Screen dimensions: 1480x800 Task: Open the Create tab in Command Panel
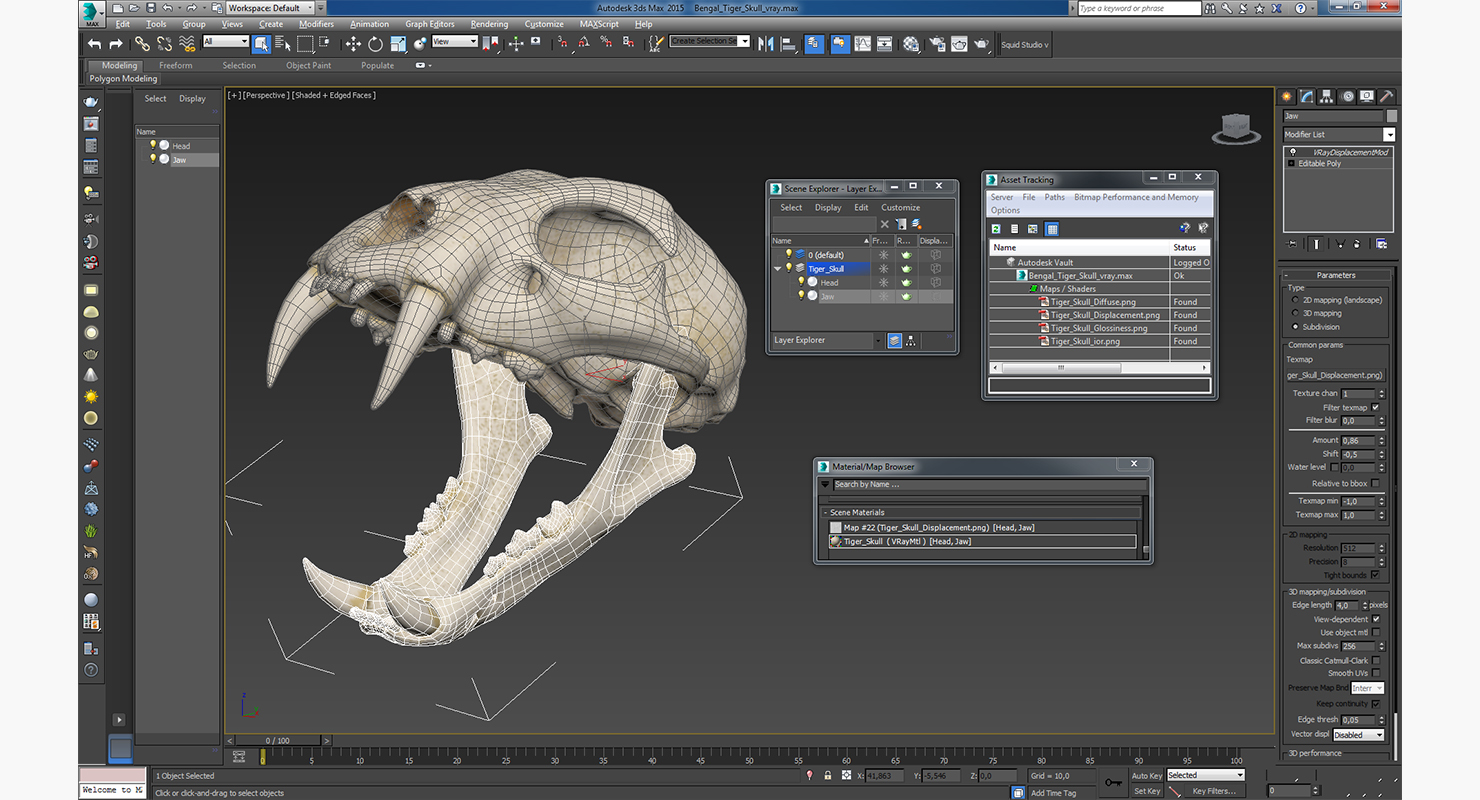tap(1288, 96)
